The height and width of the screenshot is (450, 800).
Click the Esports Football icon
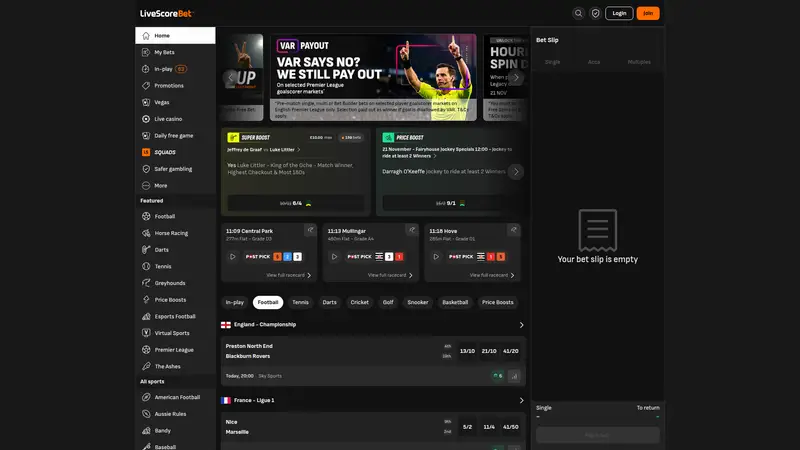(146, 316)
